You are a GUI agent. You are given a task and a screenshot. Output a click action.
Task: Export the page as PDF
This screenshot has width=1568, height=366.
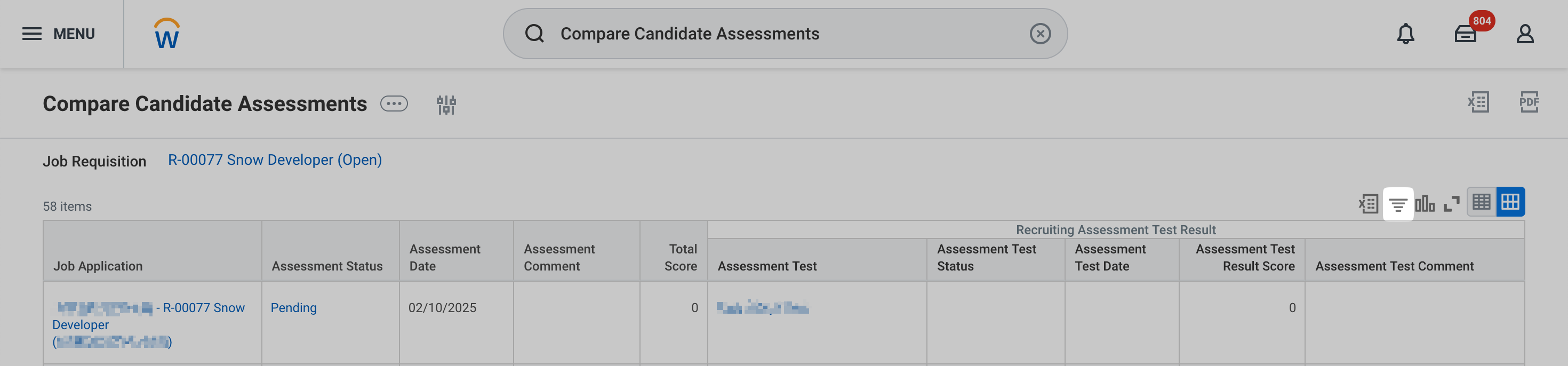pyautogui.click(x=1529, y=102)
